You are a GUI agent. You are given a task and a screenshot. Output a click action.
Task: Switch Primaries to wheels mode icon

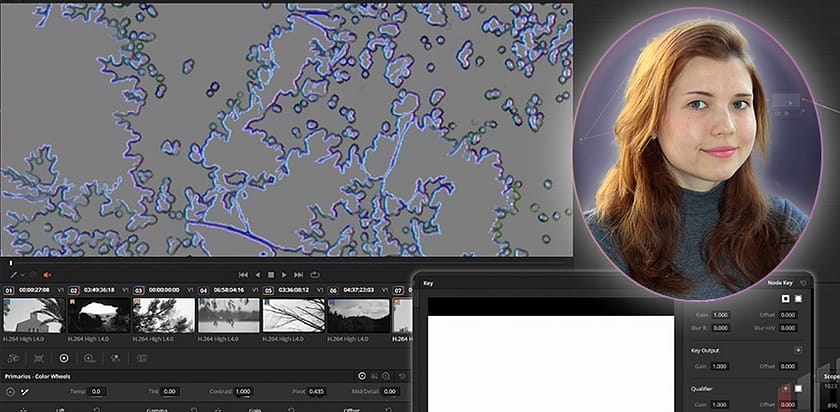point(362,376)
